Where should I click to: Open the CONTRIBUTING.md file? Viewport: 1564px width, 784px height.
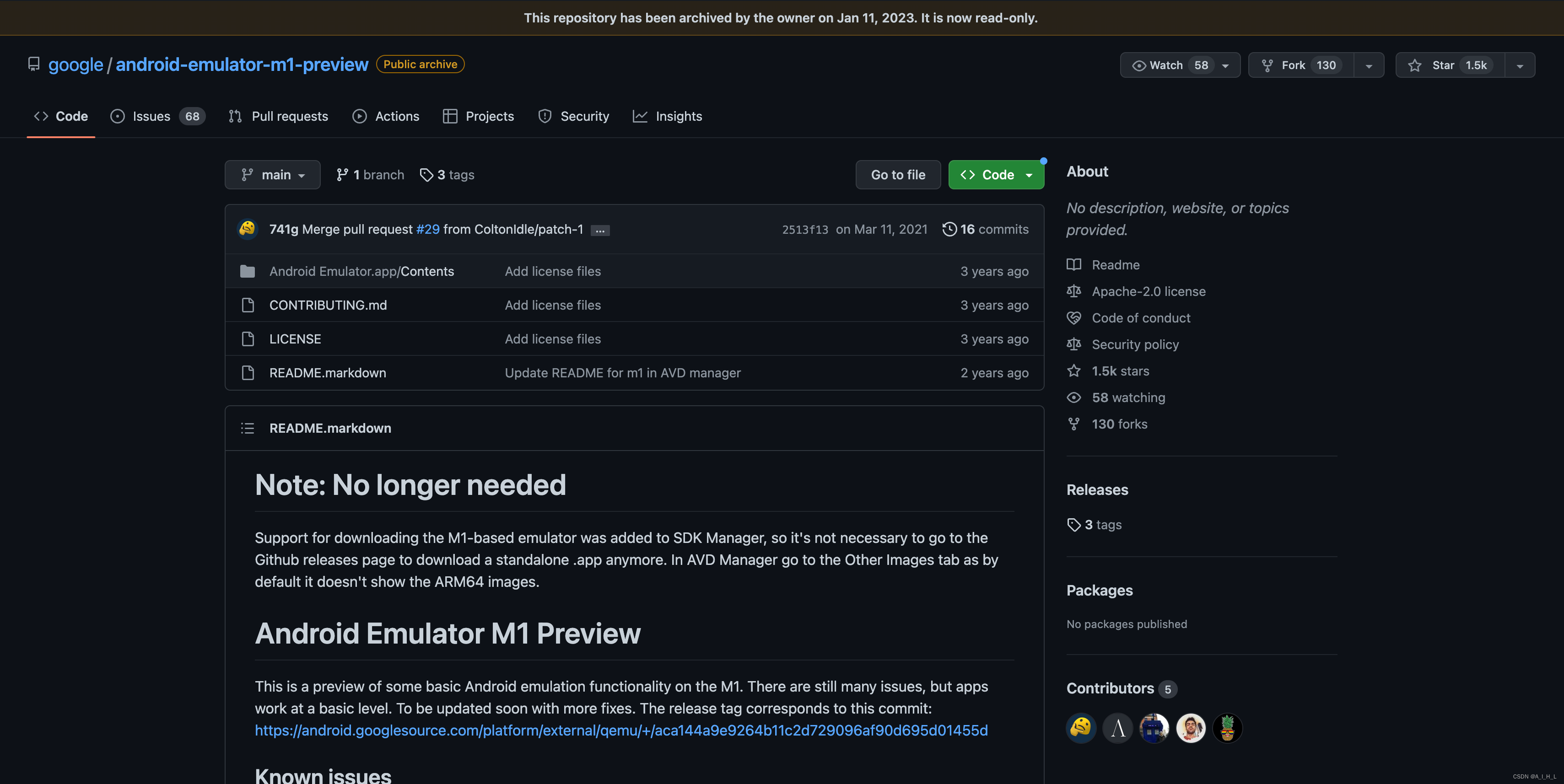pos(328,305)
